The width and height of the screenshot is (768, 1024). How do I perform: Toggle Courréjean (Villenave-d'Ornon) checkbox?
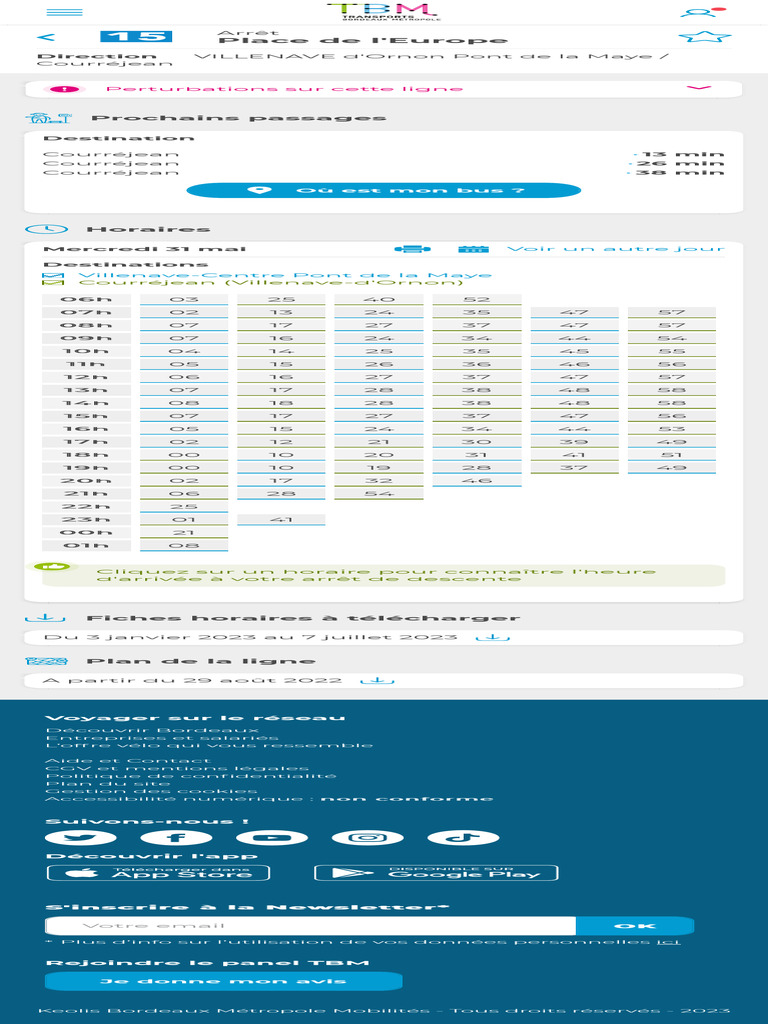click(x=53, y=283)
